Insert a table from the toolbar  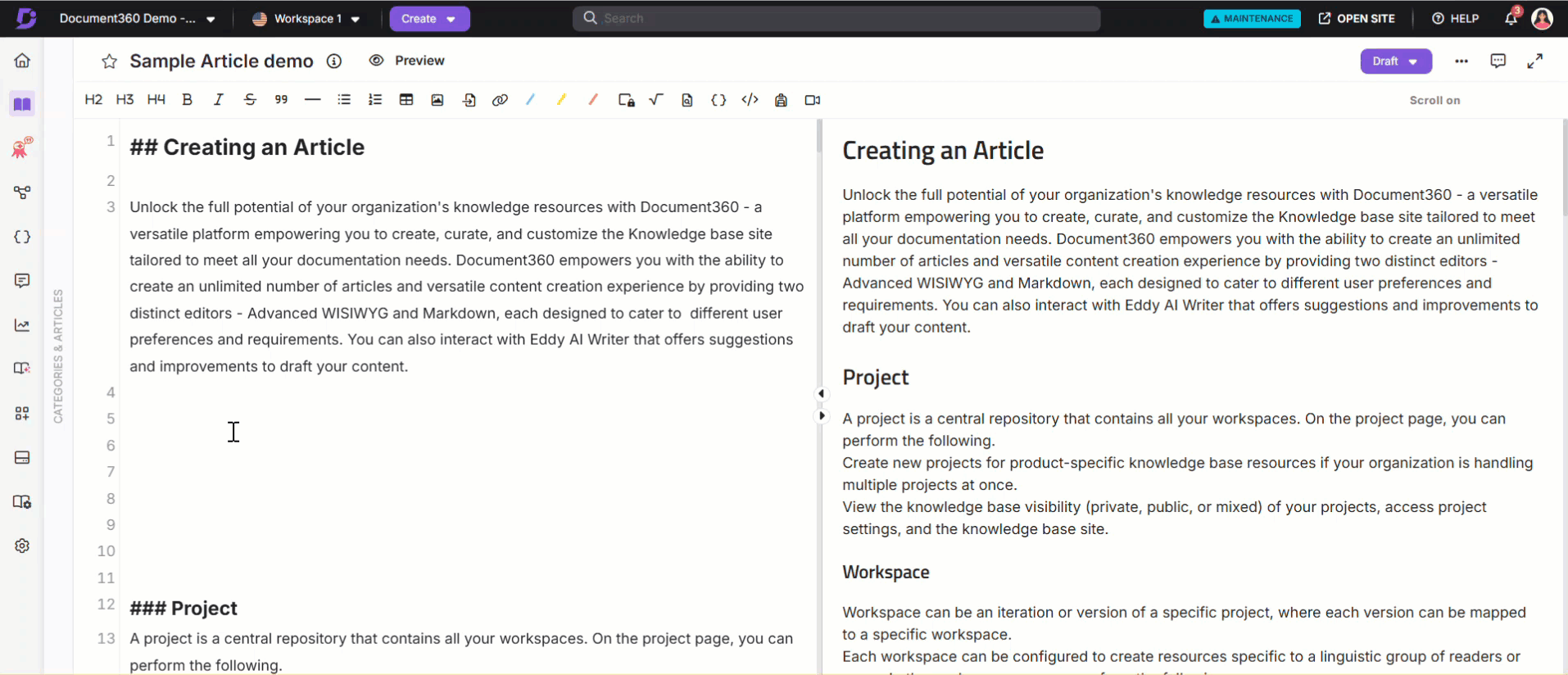pyautogui.click(x=406, y=100)
